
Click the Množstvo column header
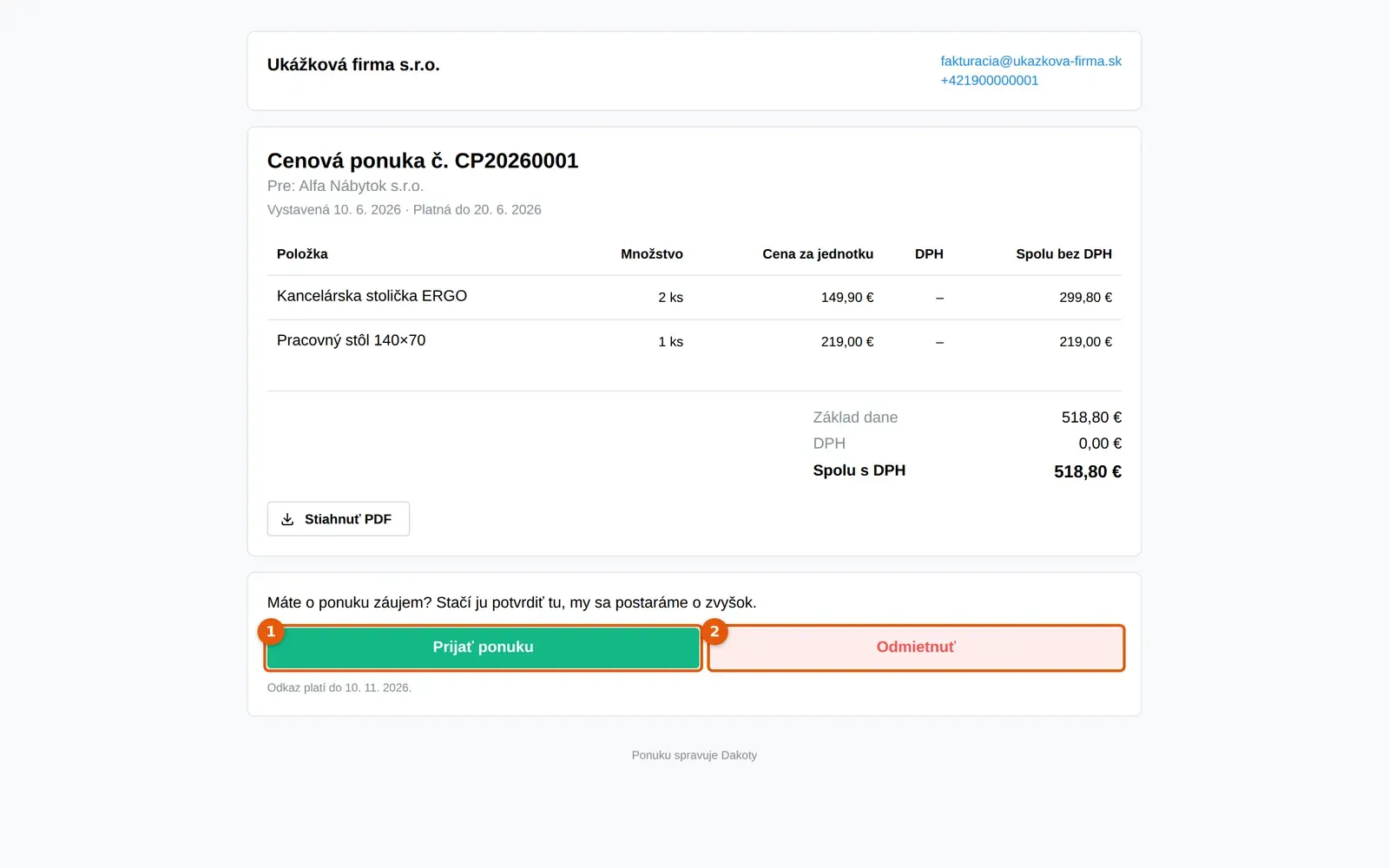(652, 253)
